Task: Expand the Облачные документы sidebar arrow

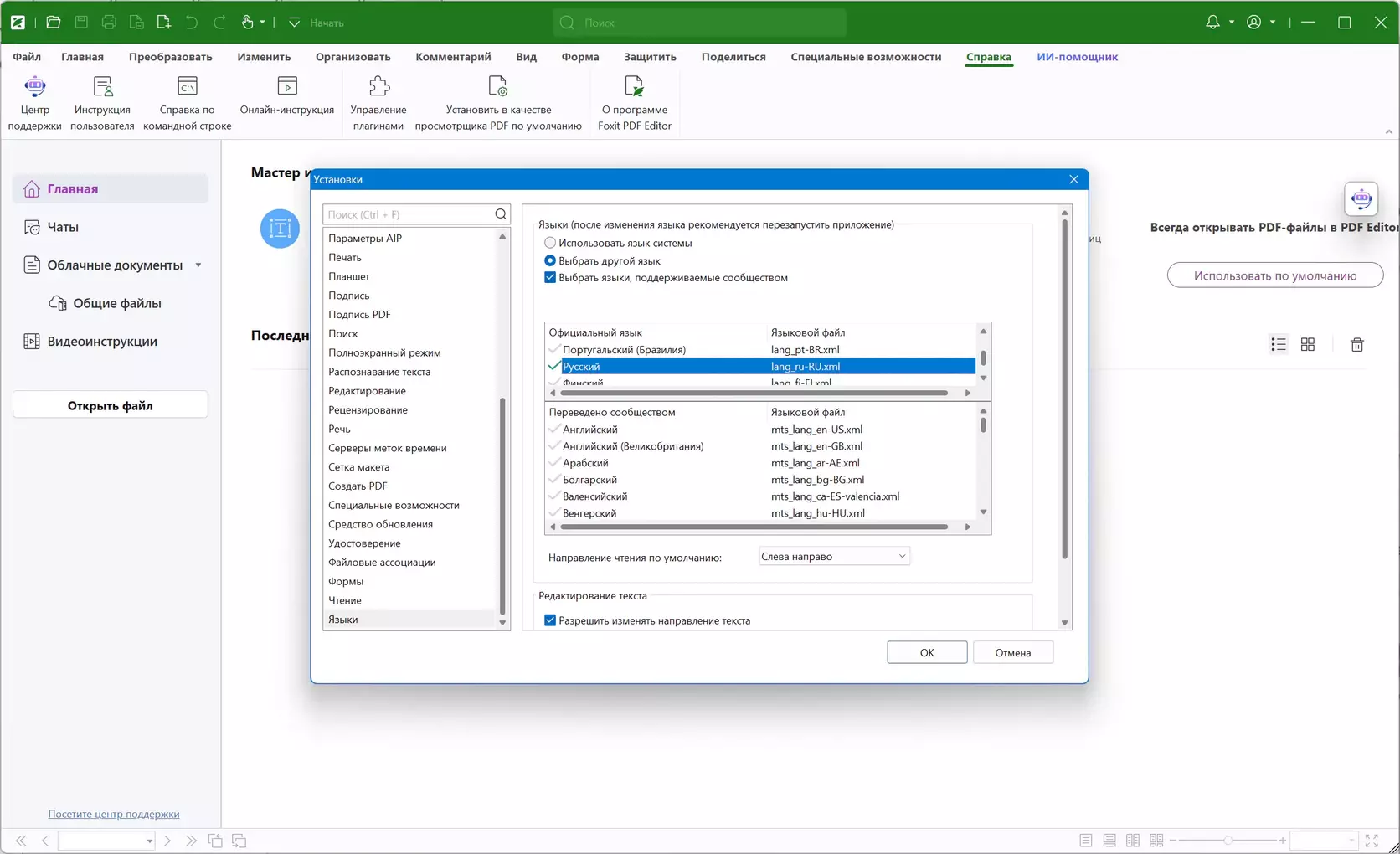Action: (x=198, y=265)
